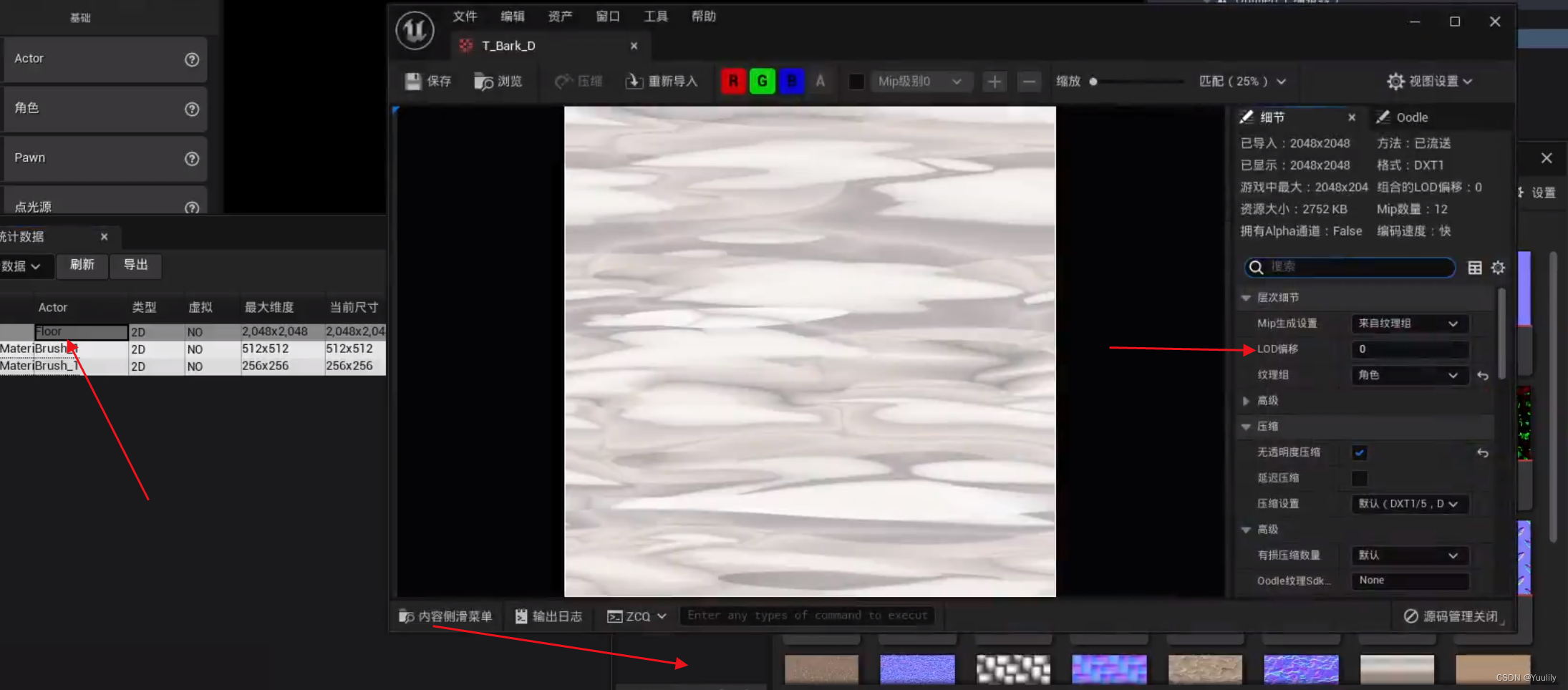Browse to asset with 浏览
The height and width of the screenshot is (690, 1568).
(498, 82)
